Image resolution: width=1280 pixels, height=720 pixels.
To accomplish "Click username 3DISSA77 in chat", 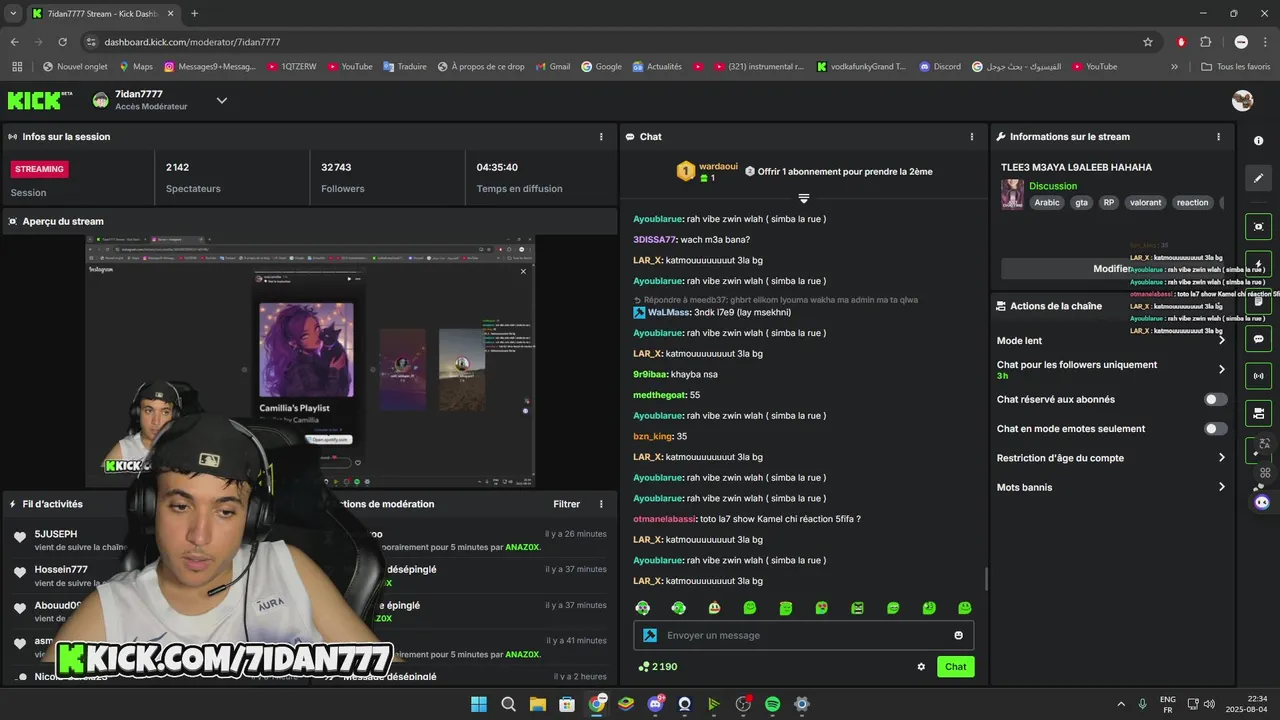I will coord(654,240).
